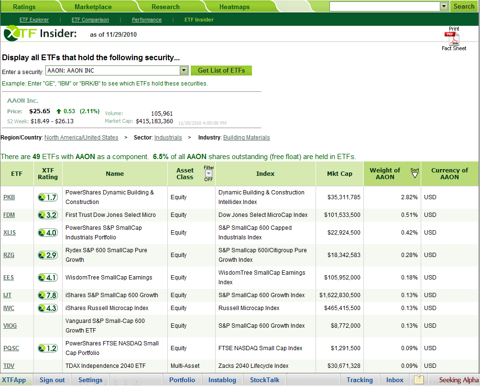The height and width of the screenshot is (386, 480).
Task: Click the XTFApp bottom bar item
Action: coord(14,380)
